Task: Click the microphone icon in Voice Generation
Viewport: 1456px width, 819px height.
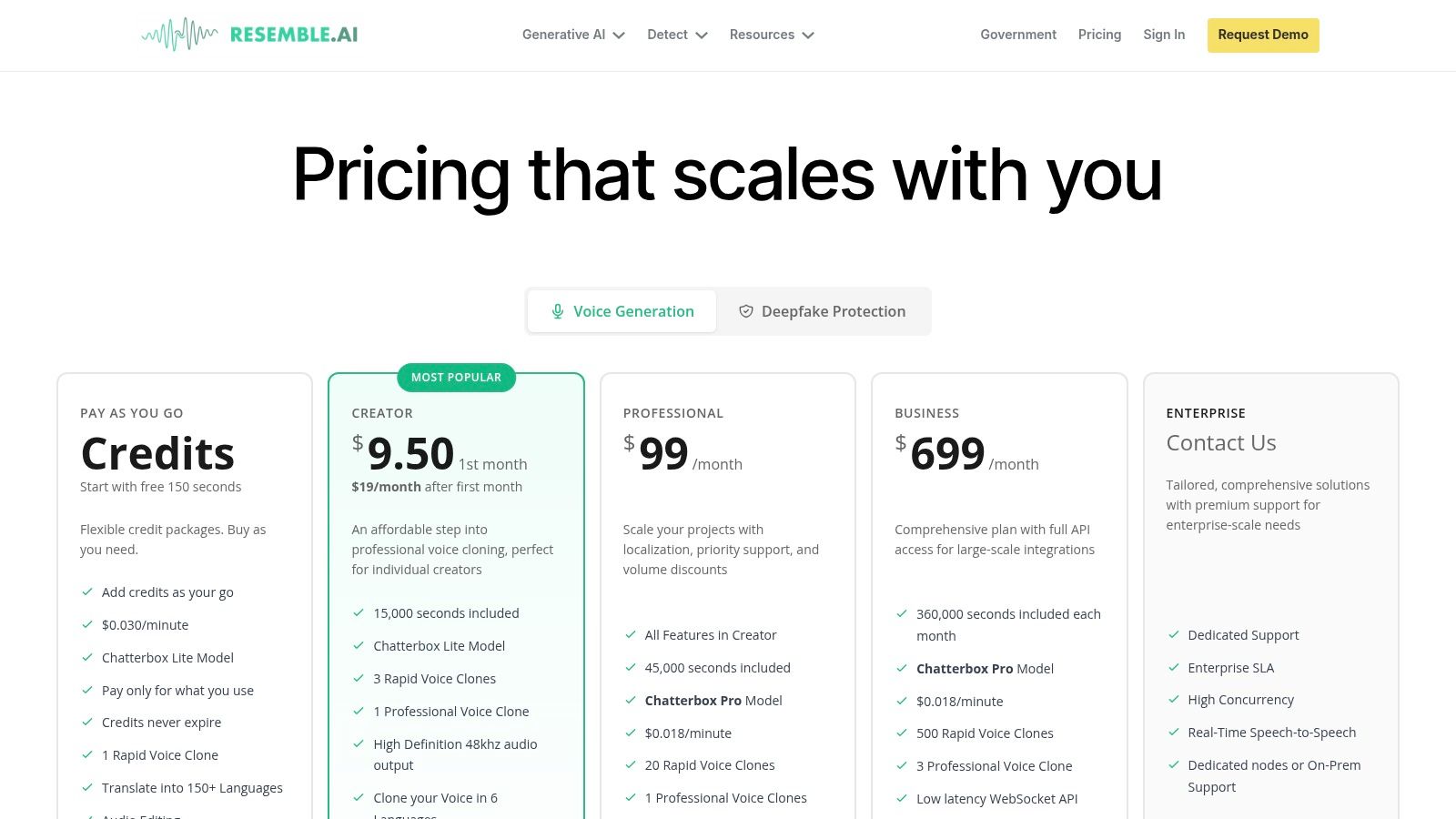Action: 558,311
